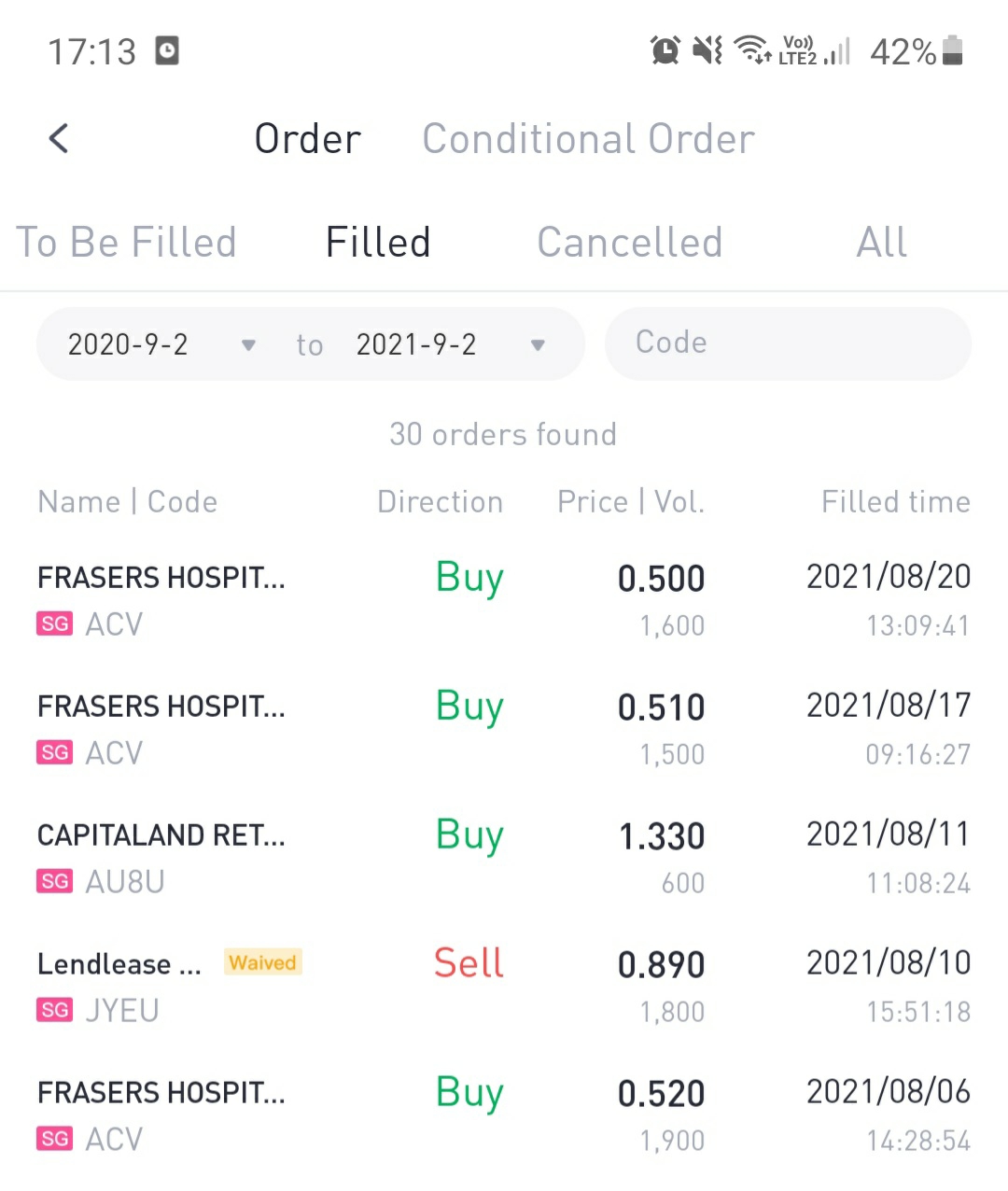Viewport: 1008px width, 1191px height.
Task: Tap the SG market badge beside JYEU
Action: [x=55, y=1010]
